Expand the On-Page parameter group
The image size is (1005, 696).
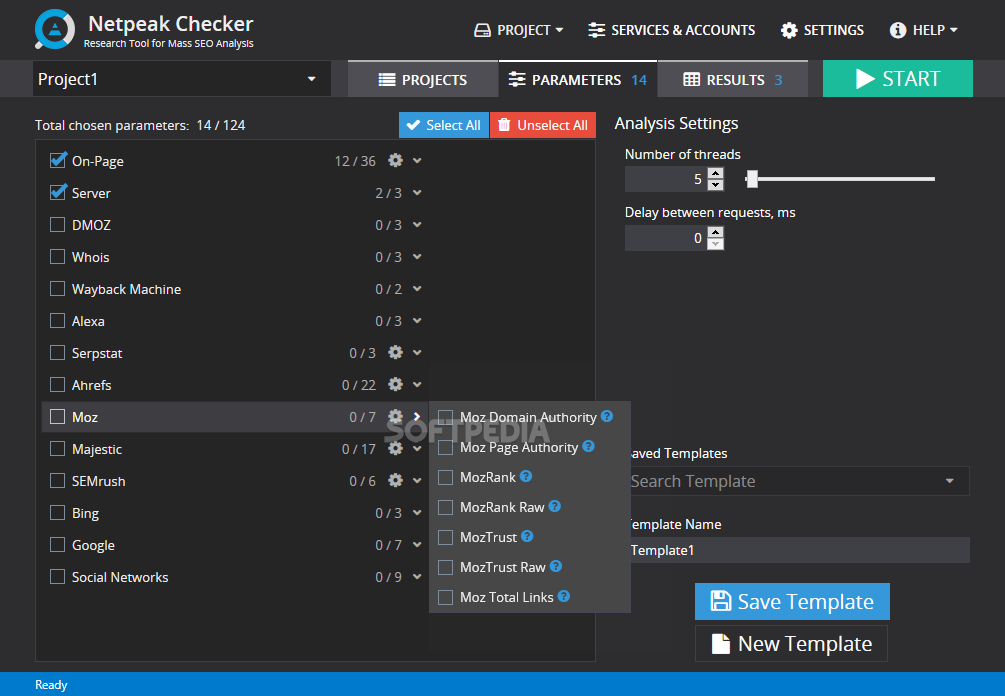pos(417,160)
